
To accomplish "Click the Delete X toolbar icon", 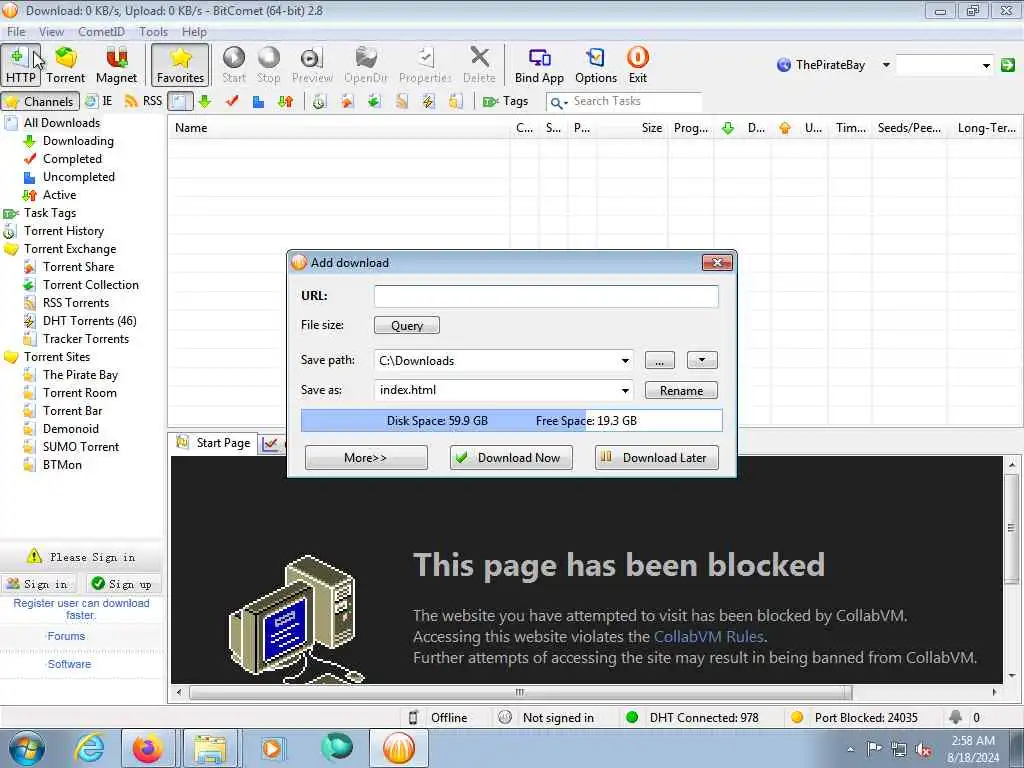I will coord(479,65).
